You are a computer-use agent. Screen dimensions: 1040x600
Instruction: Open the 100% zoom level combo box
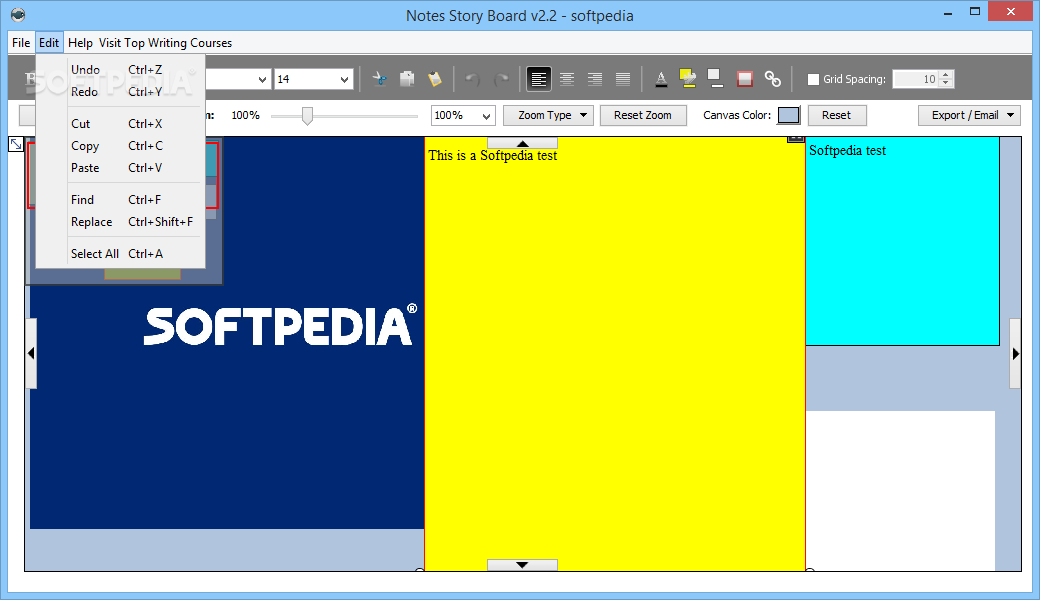(x=462, y=115)
